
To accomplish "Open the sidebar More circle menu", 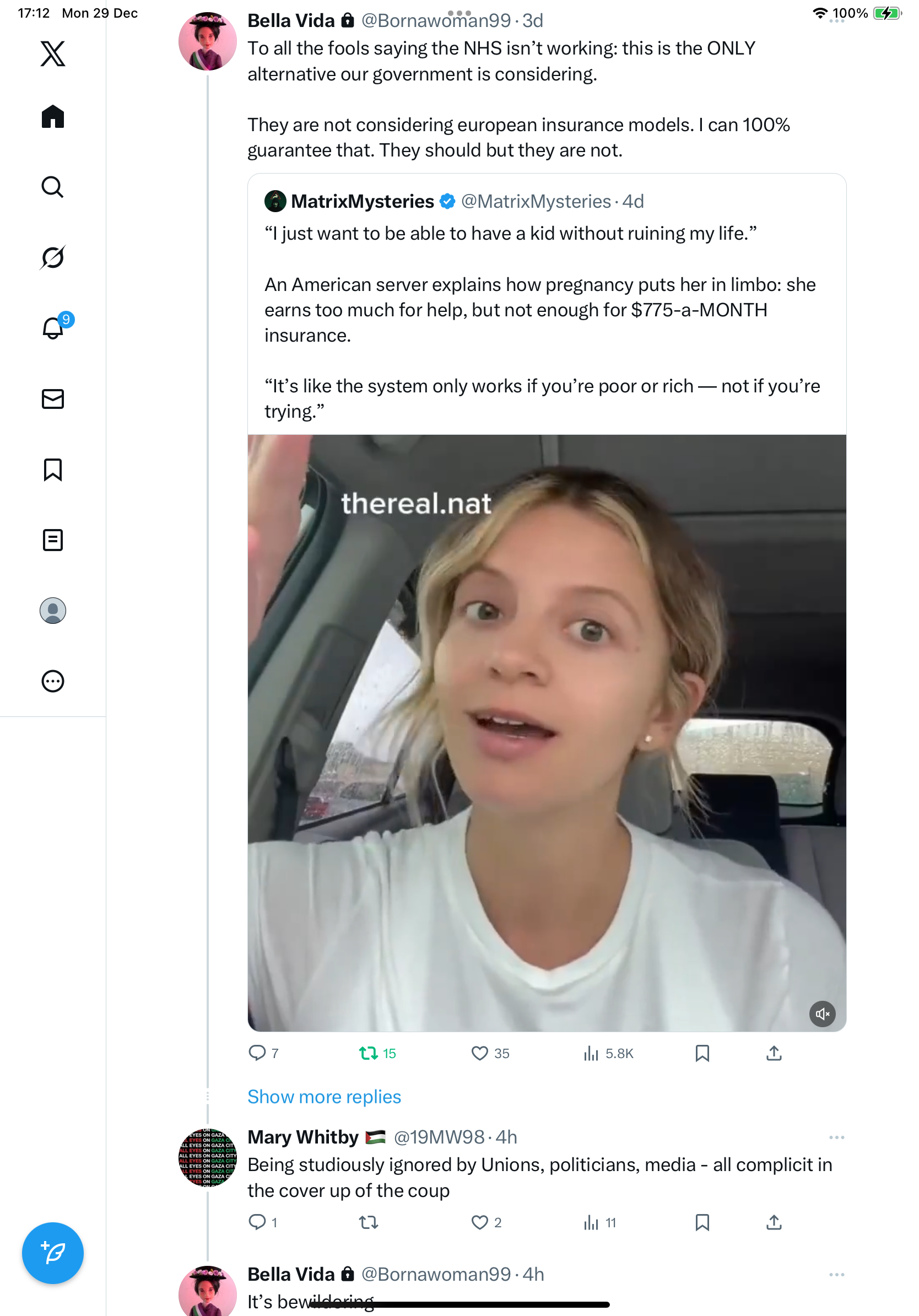I will point(53,681).
